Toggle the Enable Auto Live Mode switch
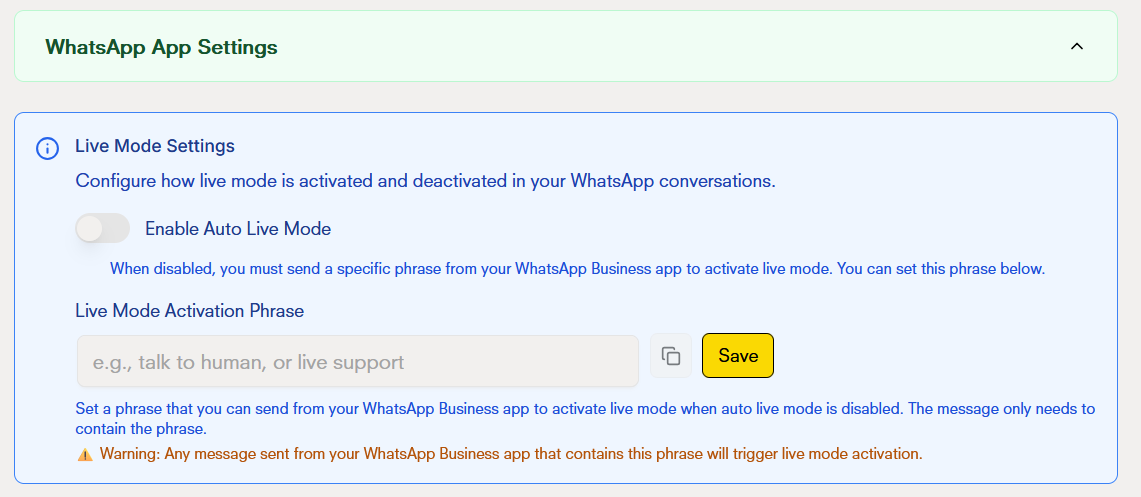This screenshot has width=1141, height=497. tap(103, 228)
